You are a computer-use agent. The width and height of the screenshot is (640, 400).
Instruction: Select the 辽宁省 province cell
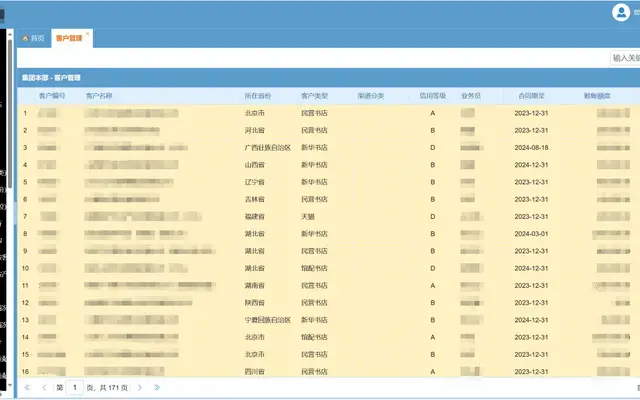pyautogui.click(x=255, y=182)
